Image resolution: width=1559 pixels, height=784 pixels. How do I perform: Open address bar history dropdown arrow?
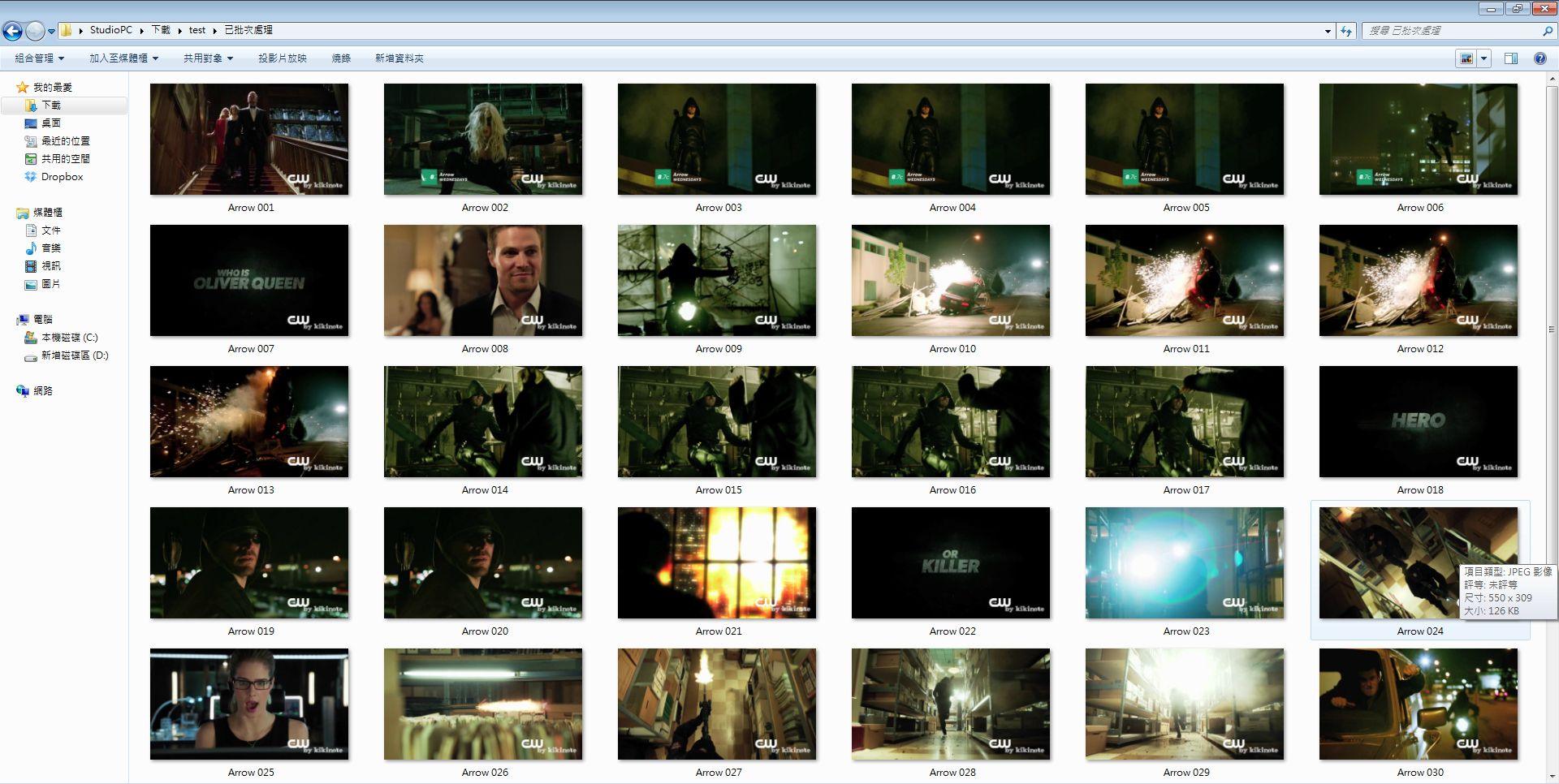tap(1328, 31)
